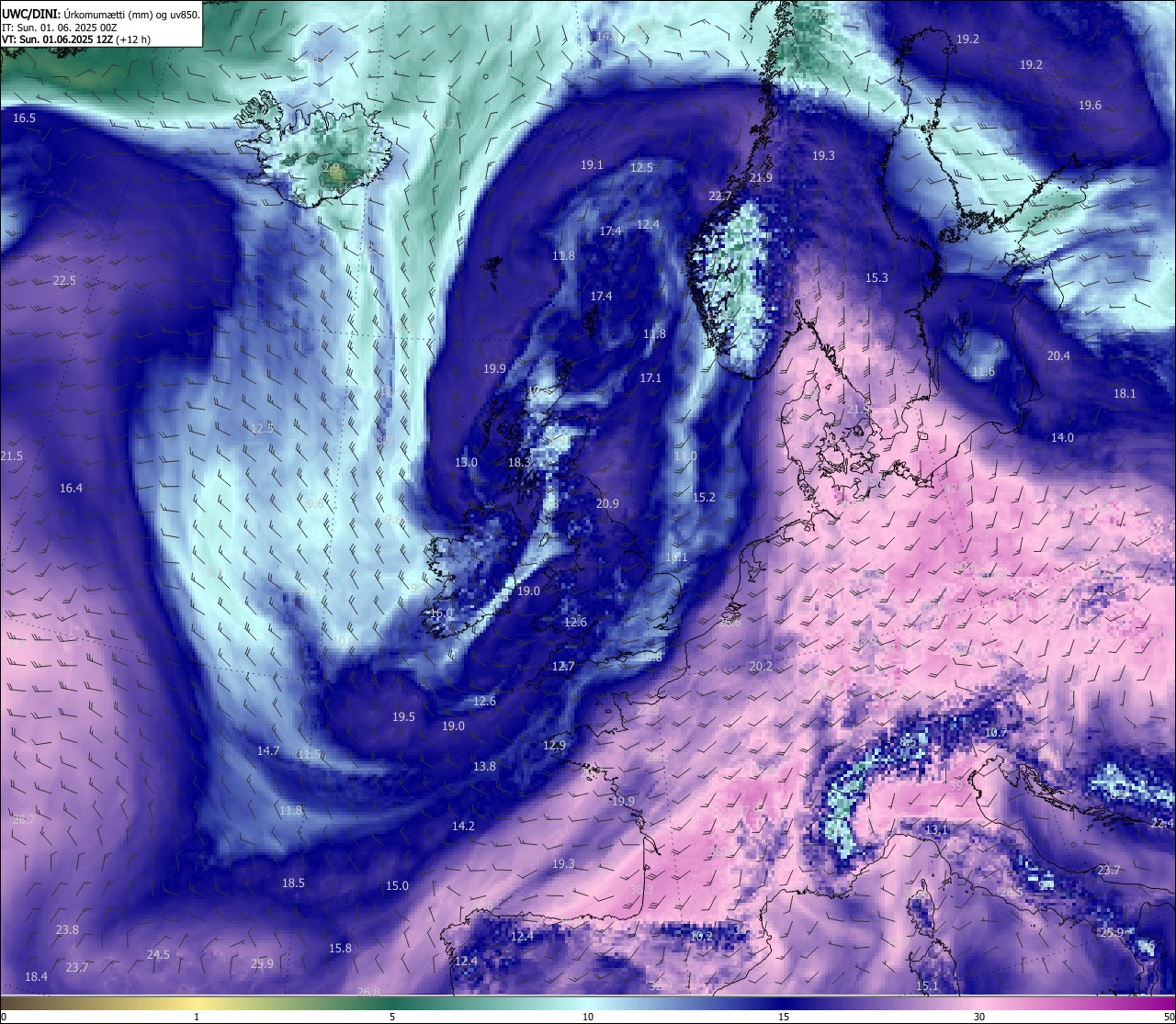Click the 30 tick on color scale
Viewport: 1176px width, 1024px height.
coord(979,1017)
